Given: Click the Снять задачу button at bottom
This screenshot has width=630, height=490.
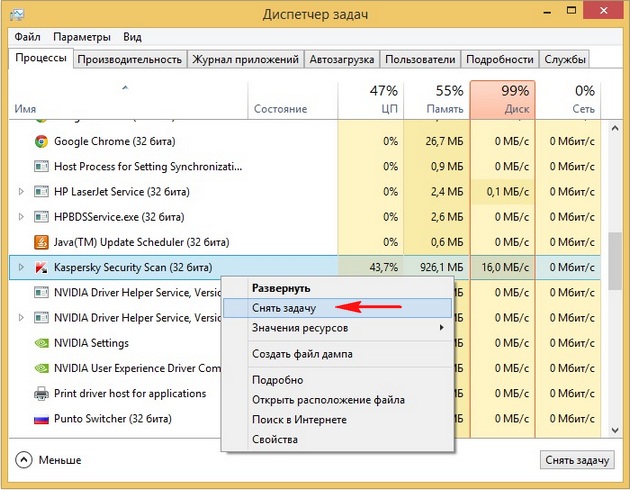Looking at the screenshot, I should (x=577, y=460).
